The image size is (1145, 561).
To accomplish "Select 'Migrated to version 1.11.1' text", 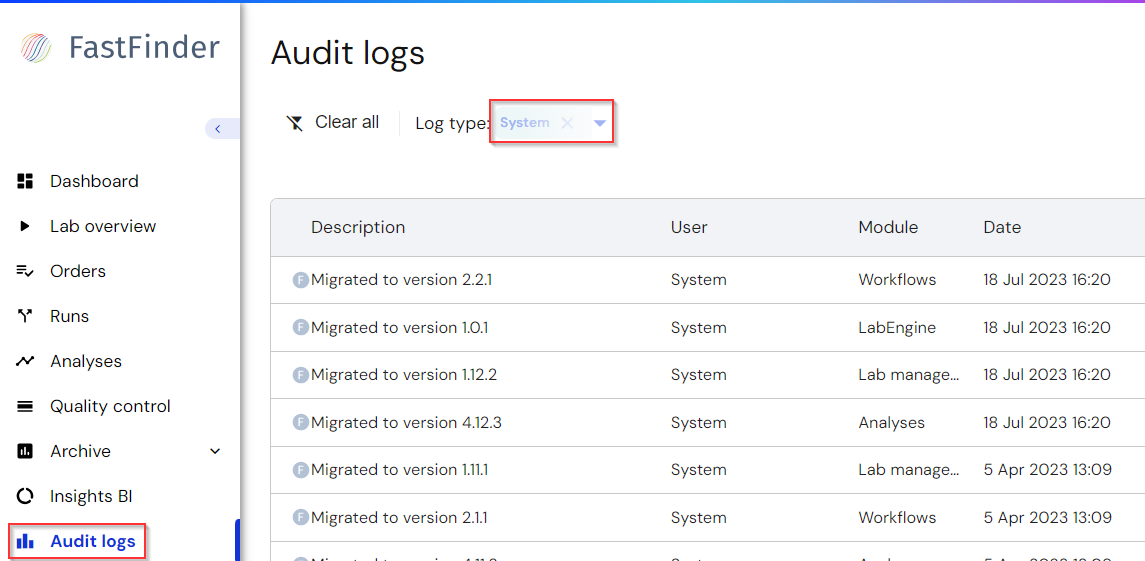I will click(x=399, y=470).
